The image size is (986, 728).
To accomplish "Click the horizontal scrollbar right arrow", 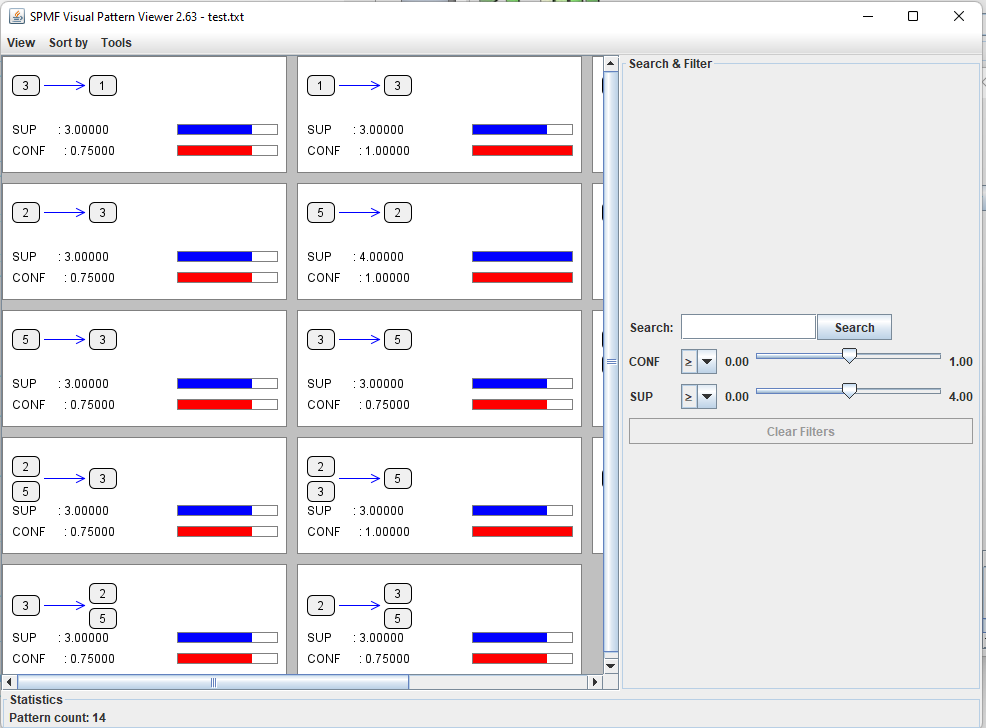I will tap(595, 682).
